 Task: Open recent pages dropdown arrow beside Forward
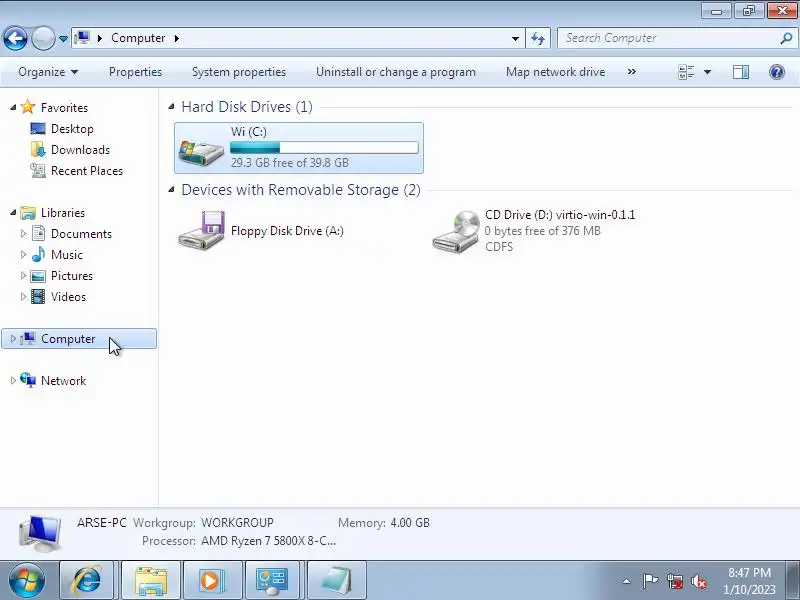63,39
